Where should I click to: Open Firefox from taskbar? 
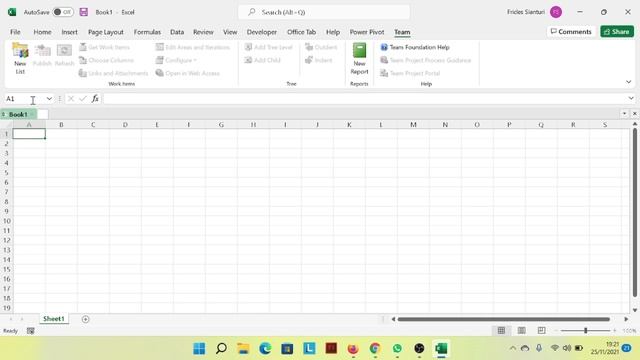tap(353, 349)
